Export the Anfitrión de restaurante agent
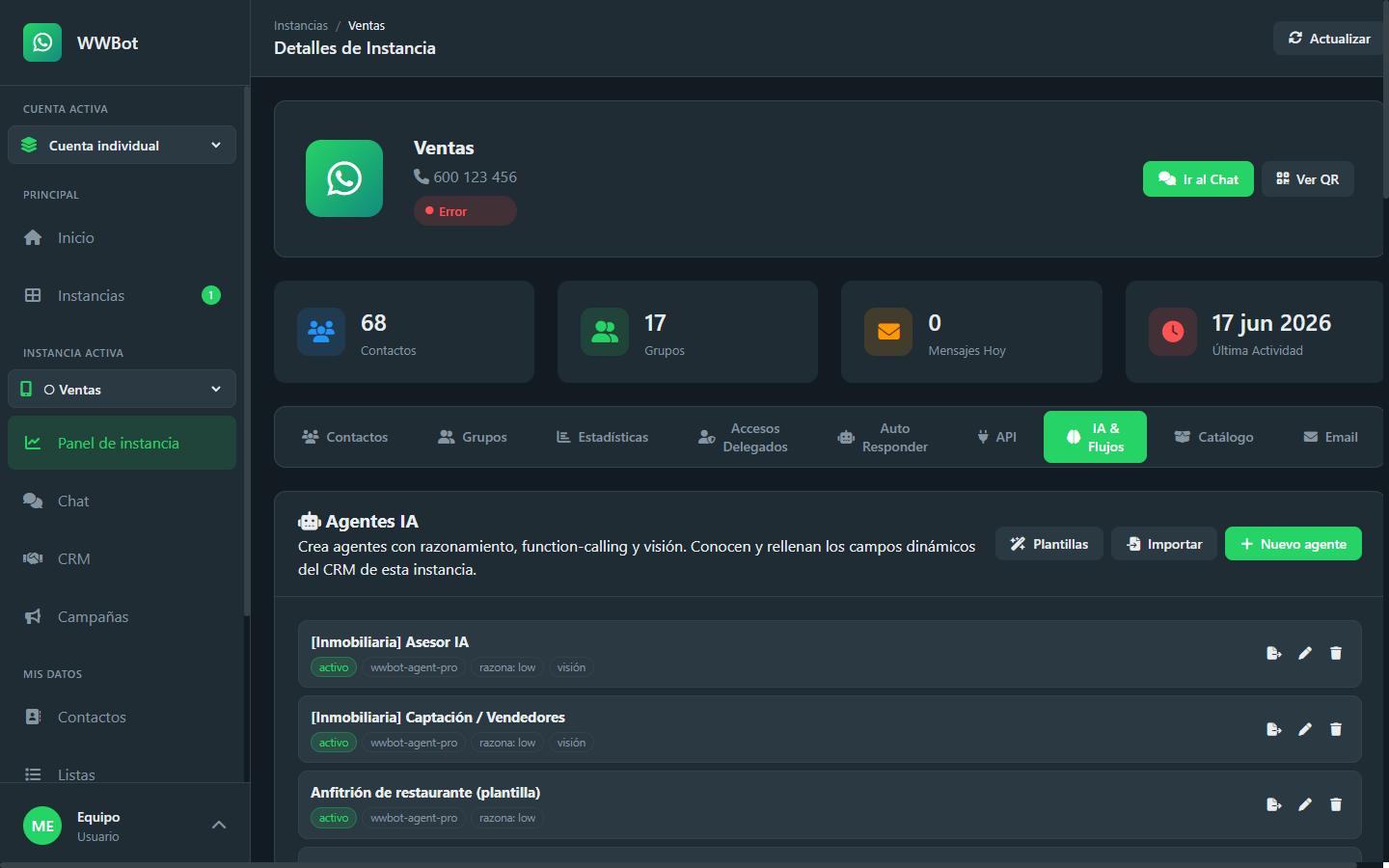The image size is (1389, 868). tap(1274, 804)
